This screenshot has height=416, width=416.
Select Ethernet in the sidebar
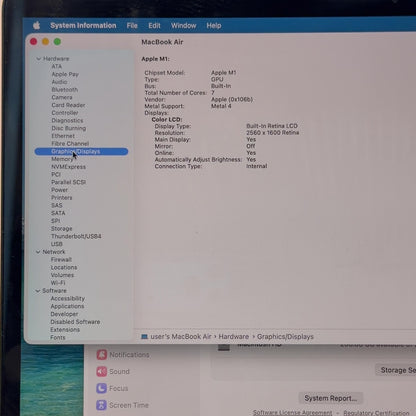[x=63, y=136]
